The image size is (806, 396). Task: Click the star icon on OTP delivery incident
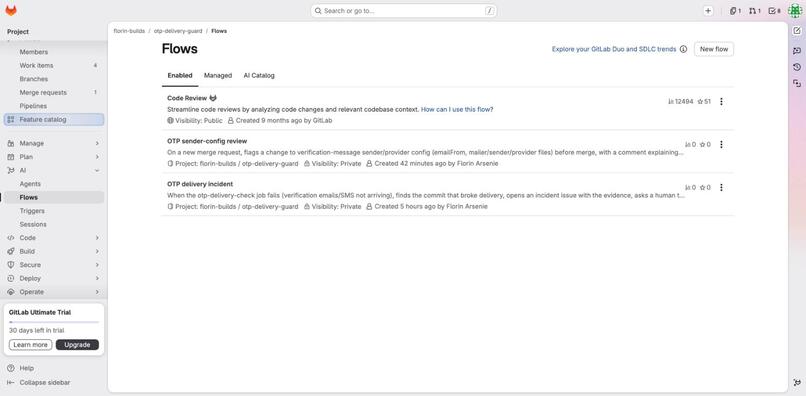pos(702,188)
